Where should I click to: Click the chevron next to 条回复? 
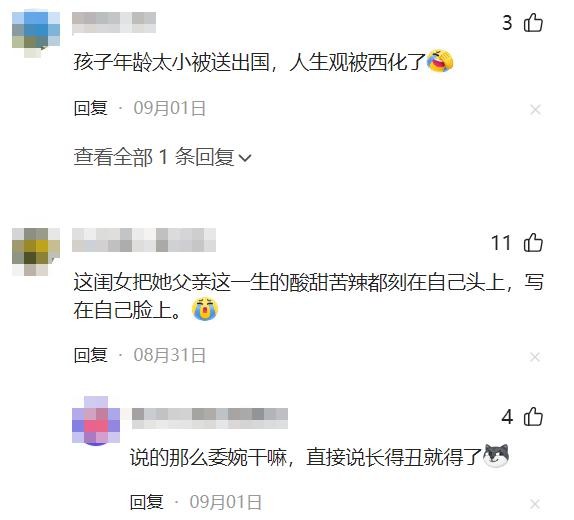[x=245, y=158]
